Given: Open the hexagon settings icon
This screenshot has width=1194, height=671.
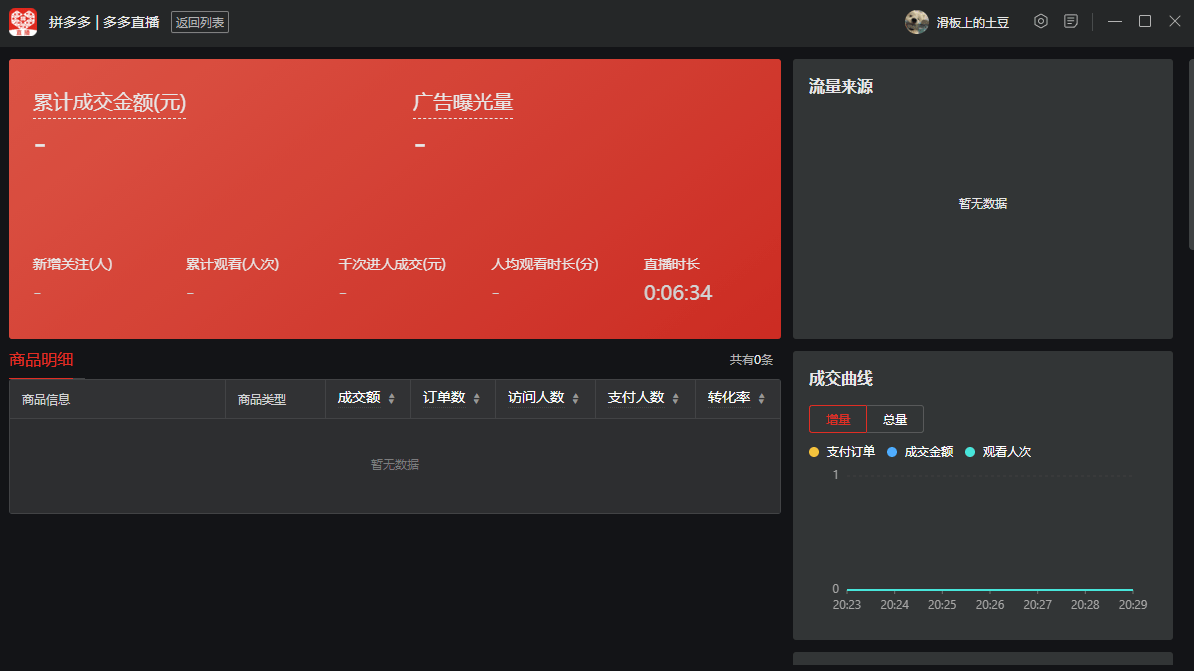Looking at the screenshot, I should (x=1041, y=21).
